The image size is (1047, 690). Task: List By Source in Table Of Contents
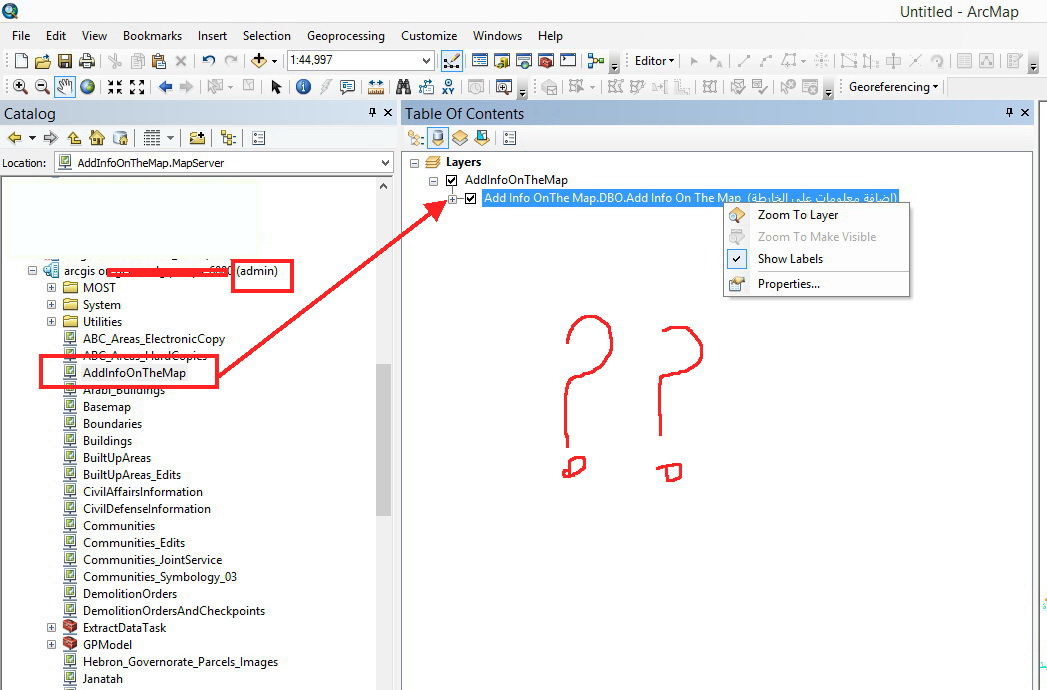437,138
